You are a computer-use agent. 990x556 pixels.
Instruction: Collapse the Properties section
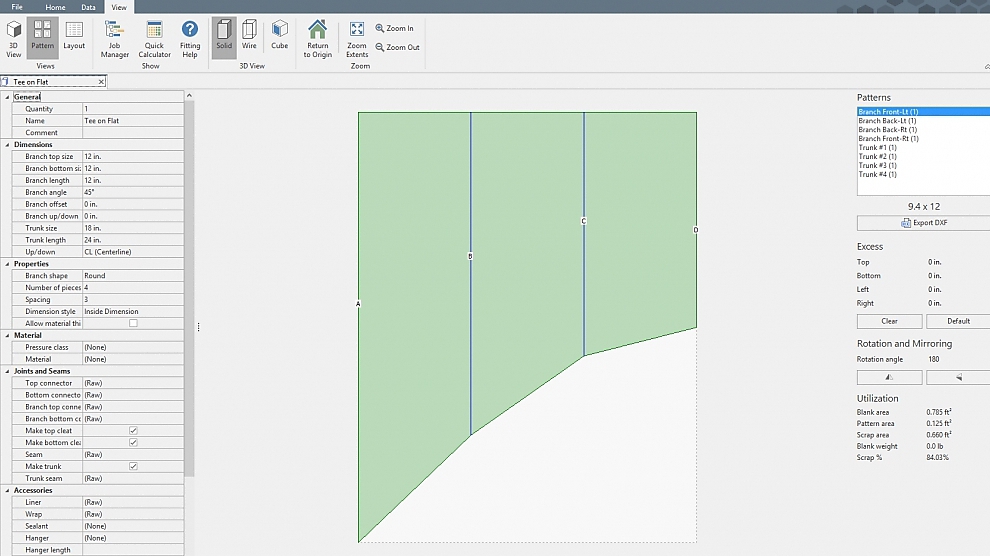(x=7, y=264)
